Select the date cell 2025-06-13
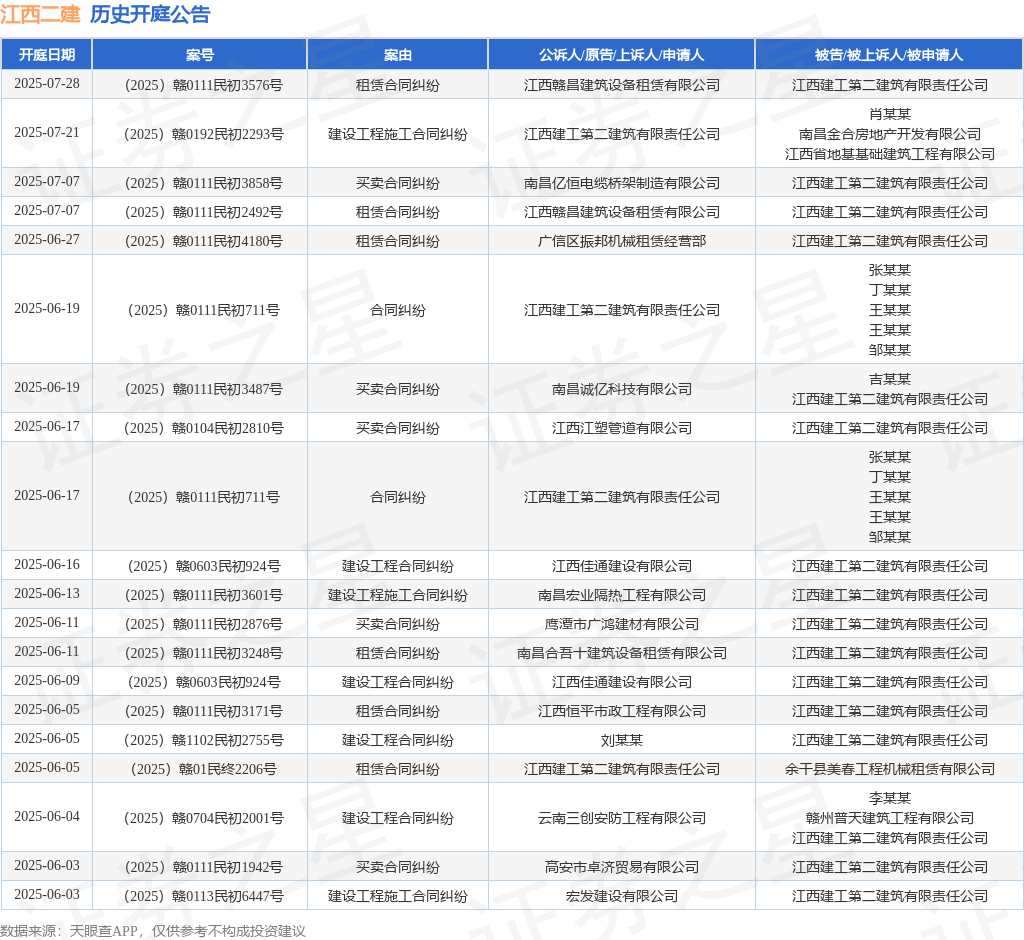The width and height of the screenshot is (1024, 940). point(47,594)
